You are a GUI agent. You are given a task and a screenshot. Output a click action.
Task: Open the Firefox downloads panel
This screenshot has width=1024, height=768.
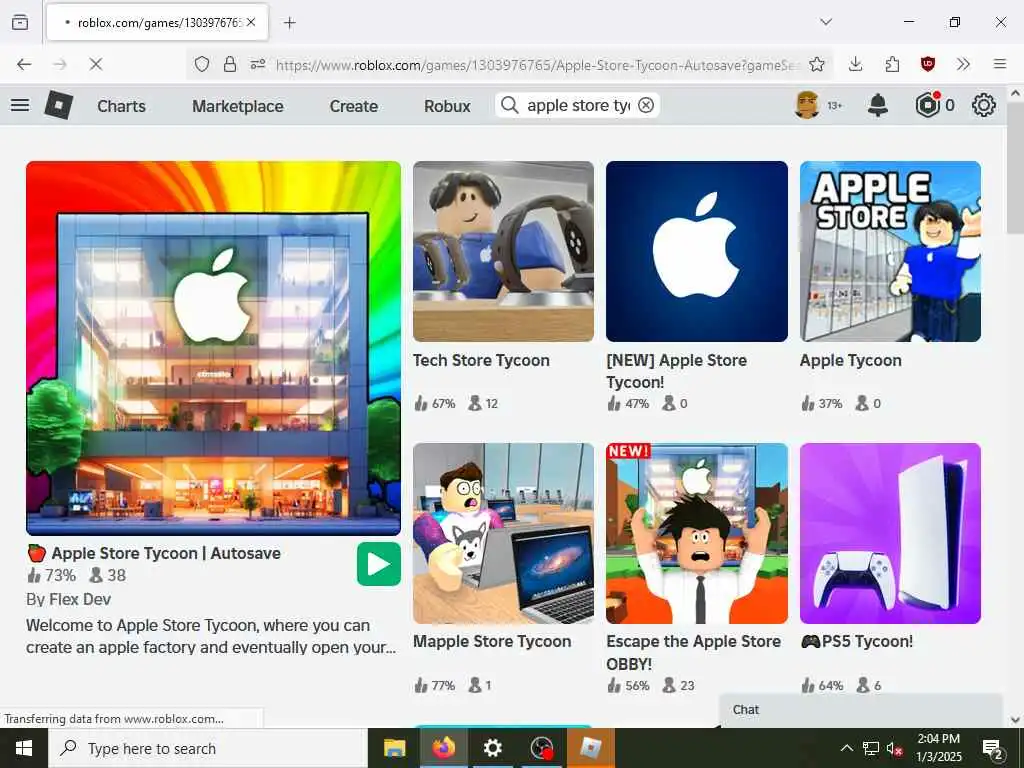click(x=856, y=64)
